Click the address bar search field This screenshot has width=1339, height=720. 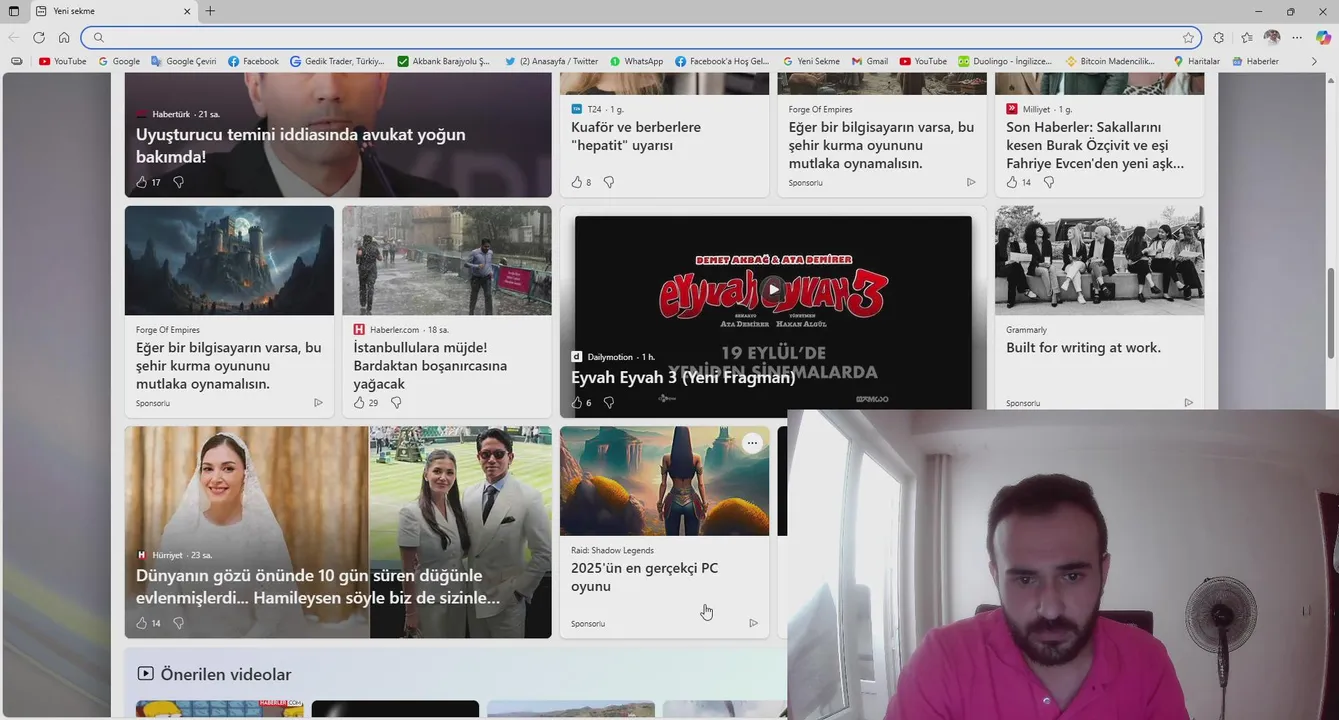tap(640, 37)
